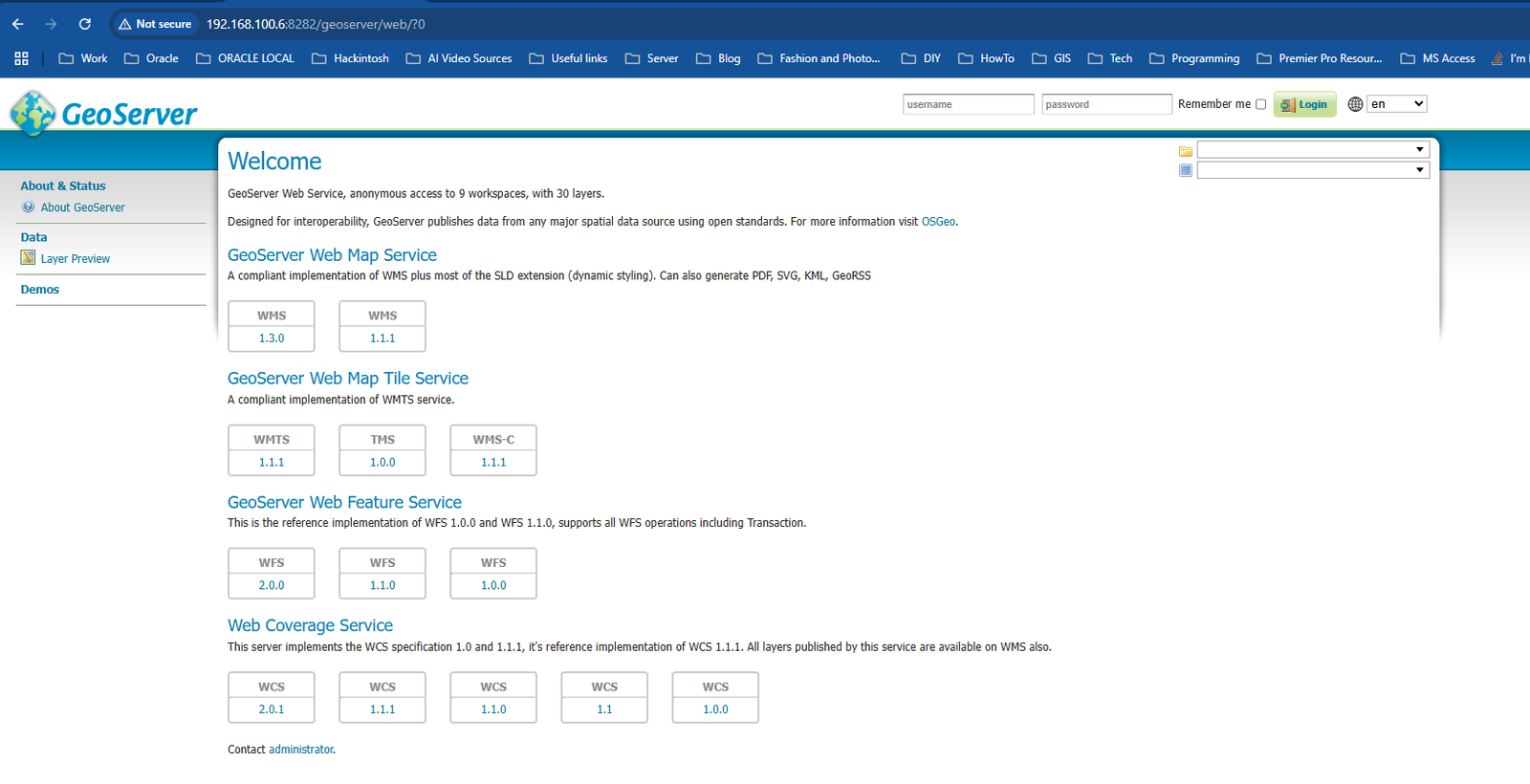Expand the workspace filter dropdown with folder icon
Viewport: 1530px width, 784px height.
pyautogui.click(x=1312, y=150)
